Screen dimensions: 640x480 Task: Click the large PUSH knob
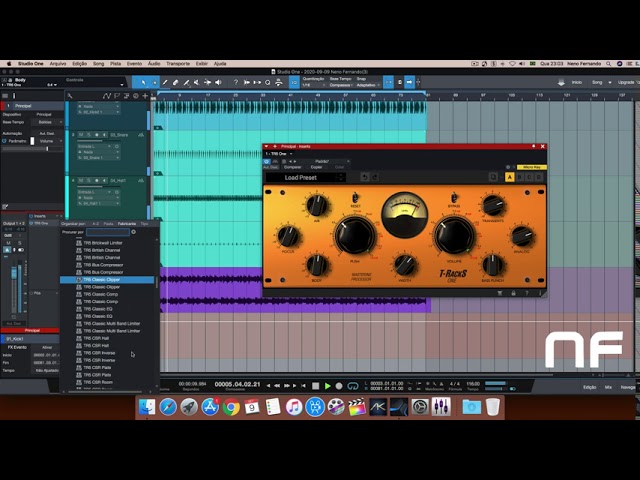click(x=354, y=236)
